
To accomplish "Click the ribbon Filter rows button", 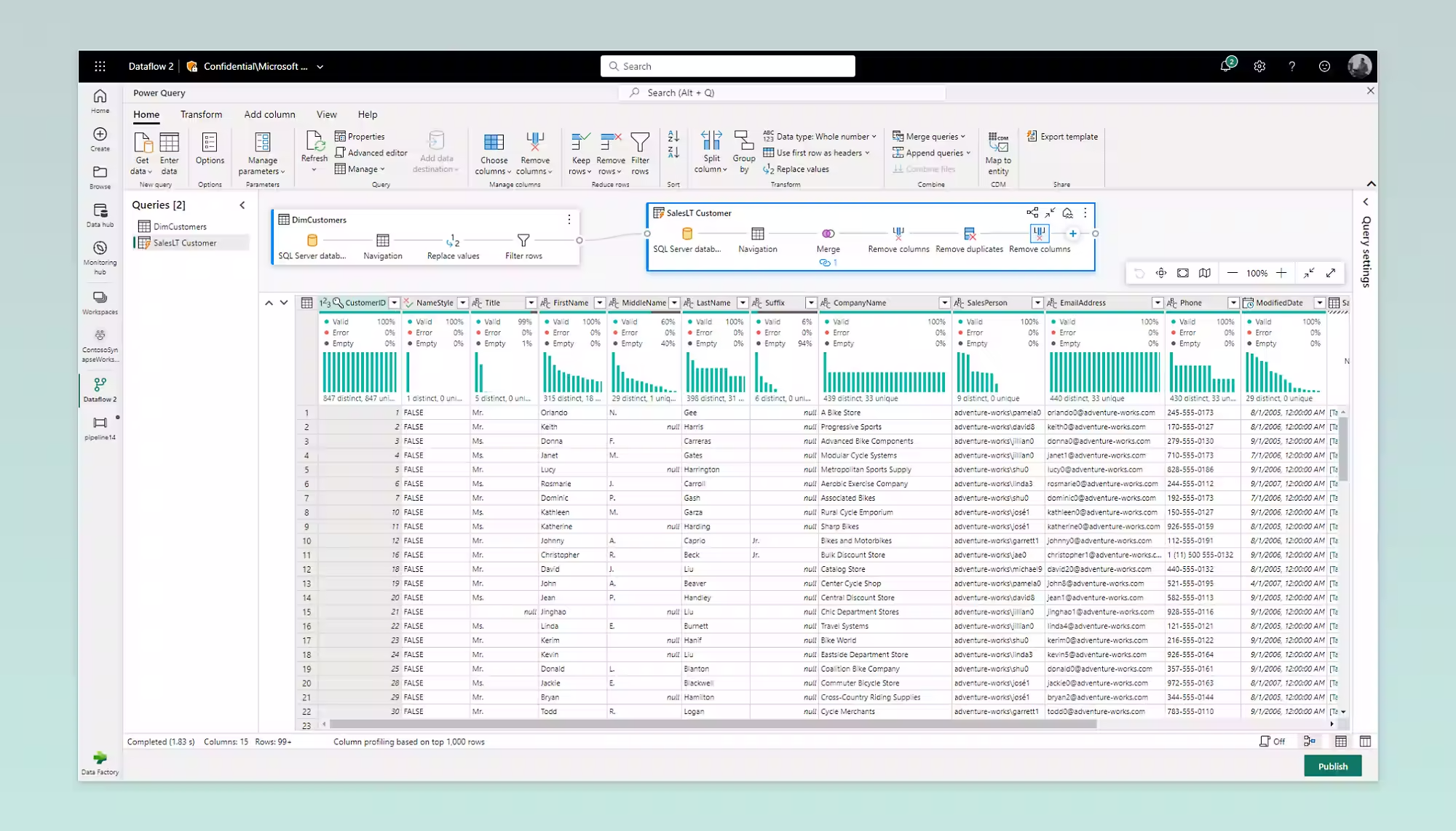I will 640,154.
